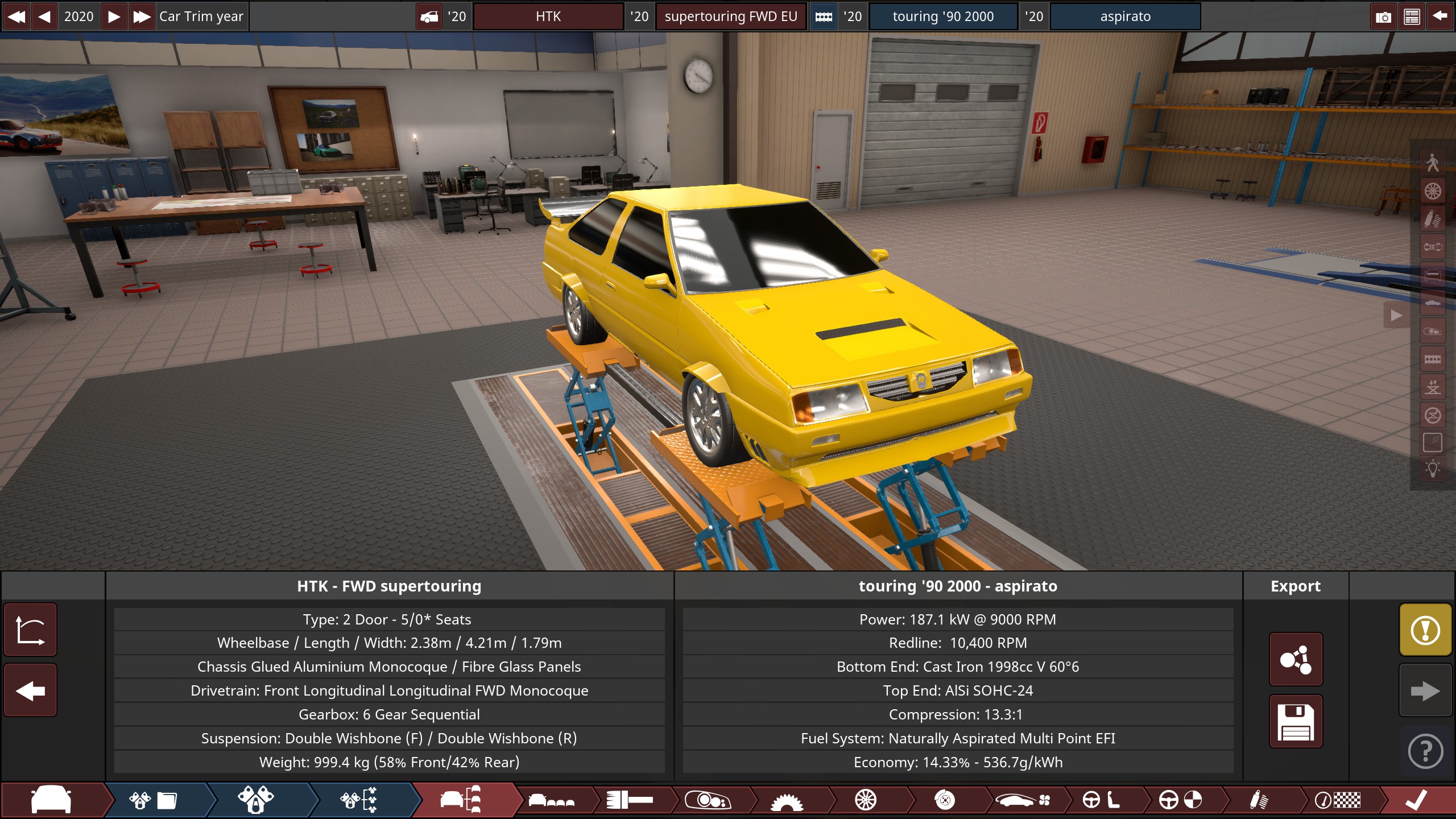Click the 'Gearbox: 6 Gear Sequential' row

pyautogui.click(x=389, y=714)
